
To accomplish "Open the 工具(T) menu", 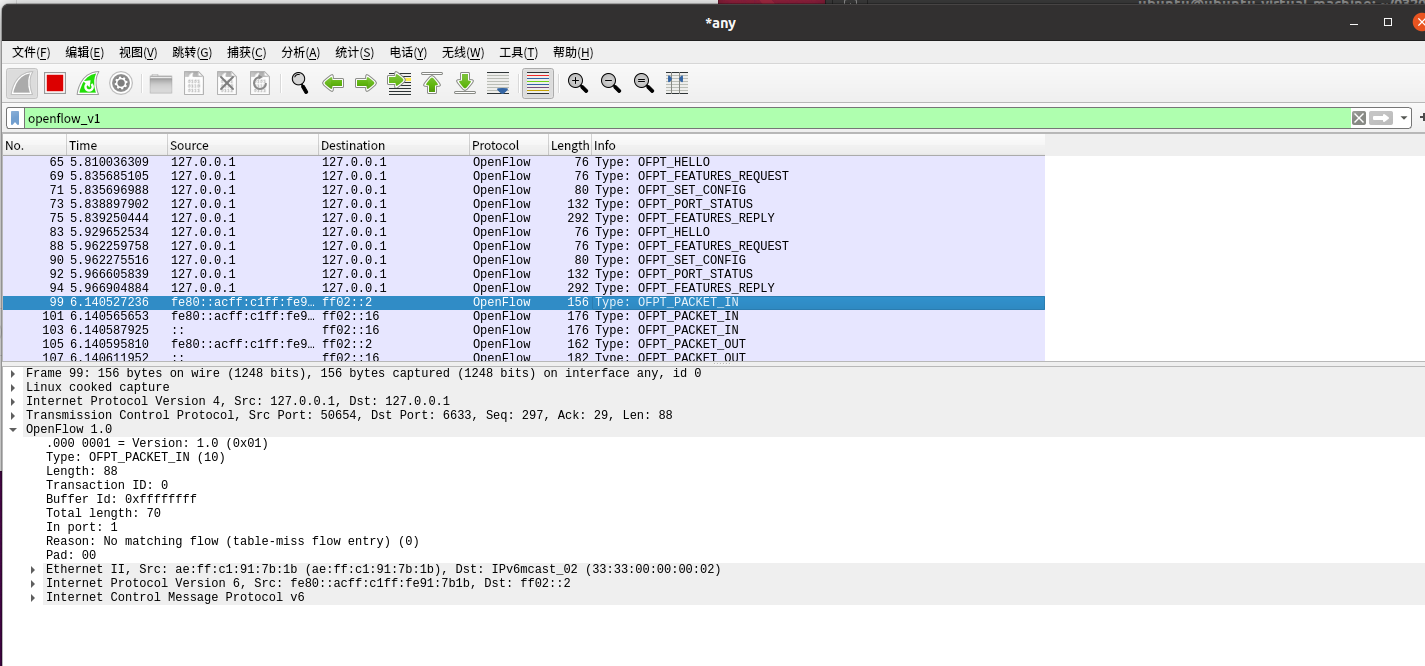I will [518, 52].
